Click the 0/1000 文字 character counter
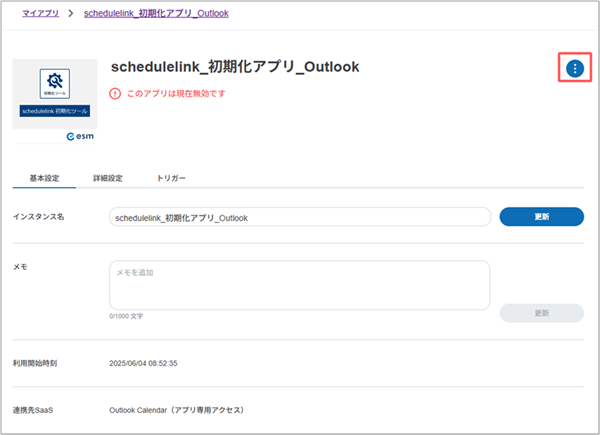Screen dimensions: 600x435 (126, 316)
